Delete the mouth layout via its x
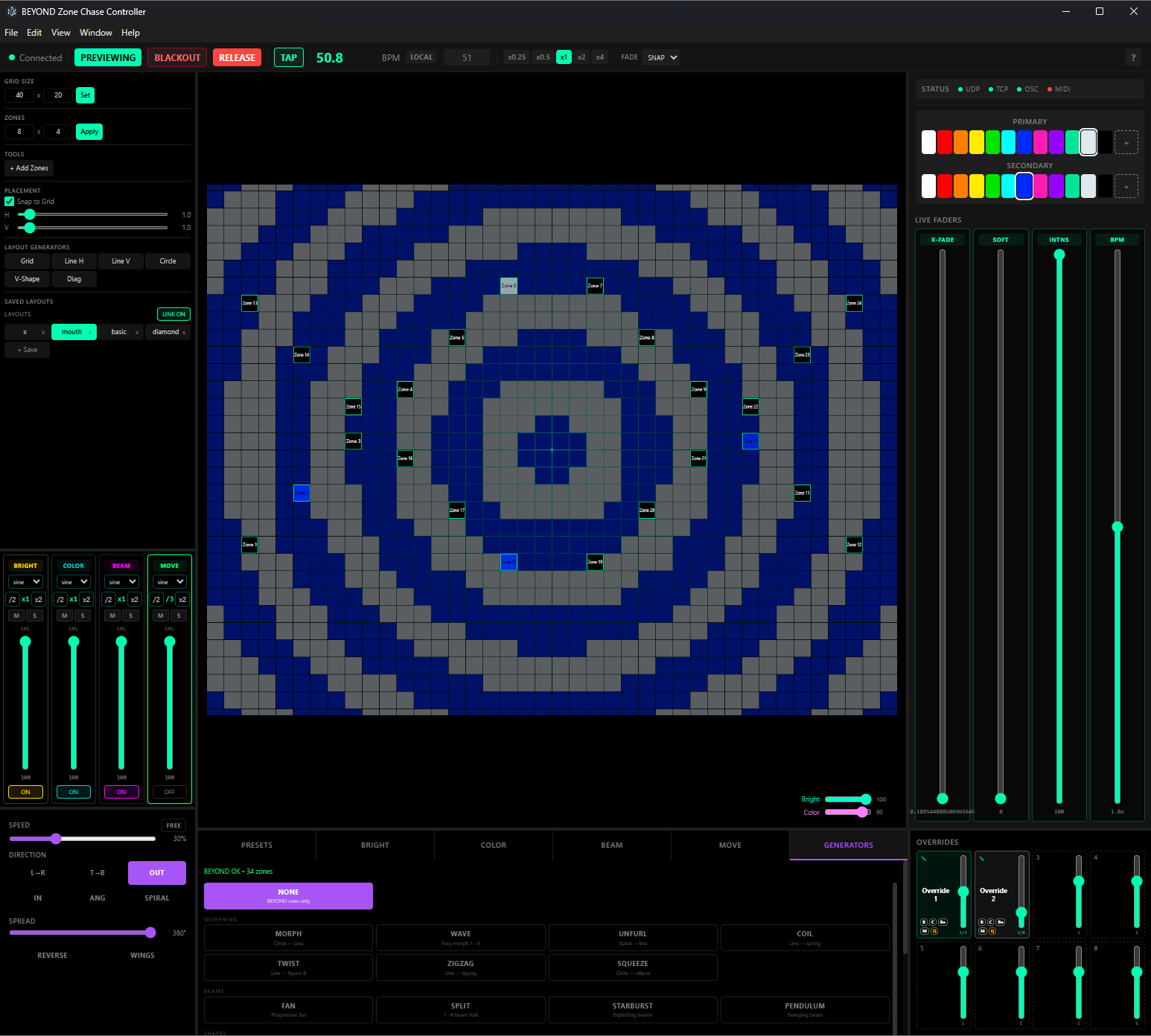The image size is (1151, 1036). (x=90, y=332)
